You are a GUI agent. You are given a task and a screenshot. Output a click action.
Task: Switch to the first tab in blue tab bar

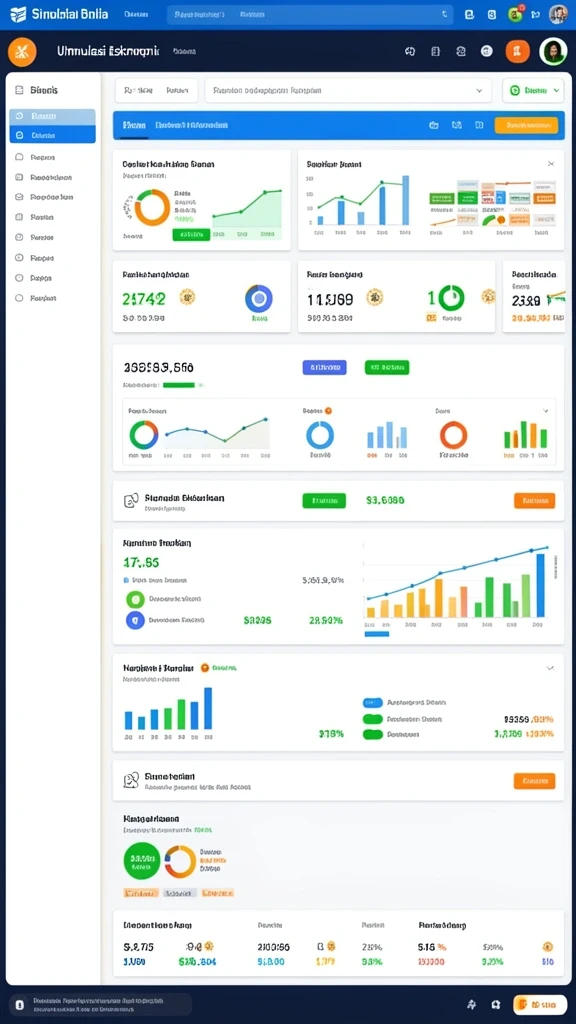click(x=134, y=125)
